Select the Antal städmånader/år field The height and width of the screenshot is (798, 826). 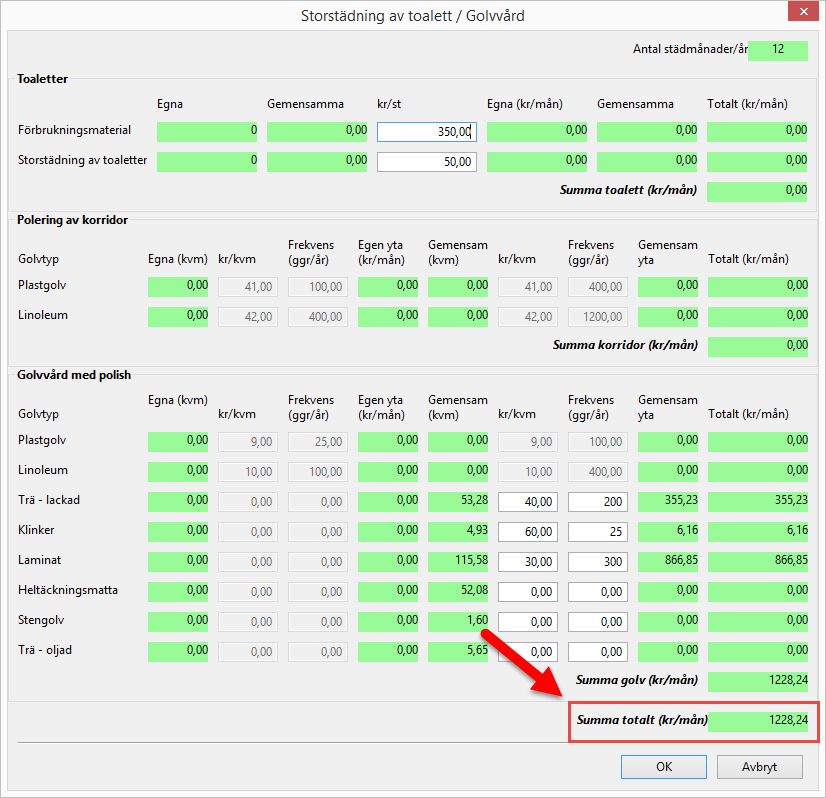(777, 50)
